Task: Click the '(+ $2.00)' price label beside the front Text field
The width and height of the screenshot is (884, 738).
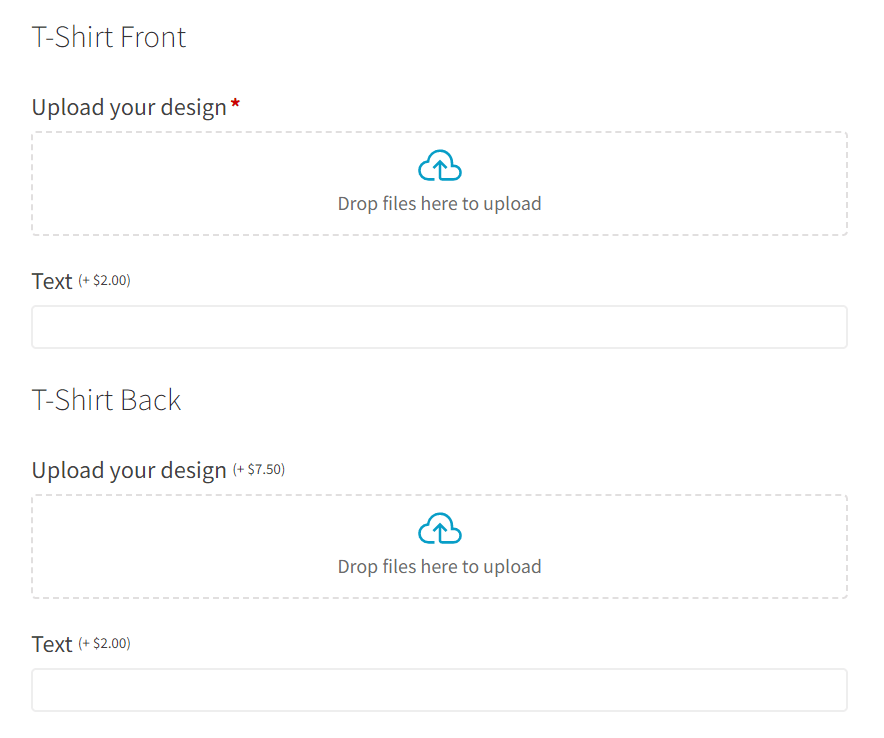Action: [104, 280]
